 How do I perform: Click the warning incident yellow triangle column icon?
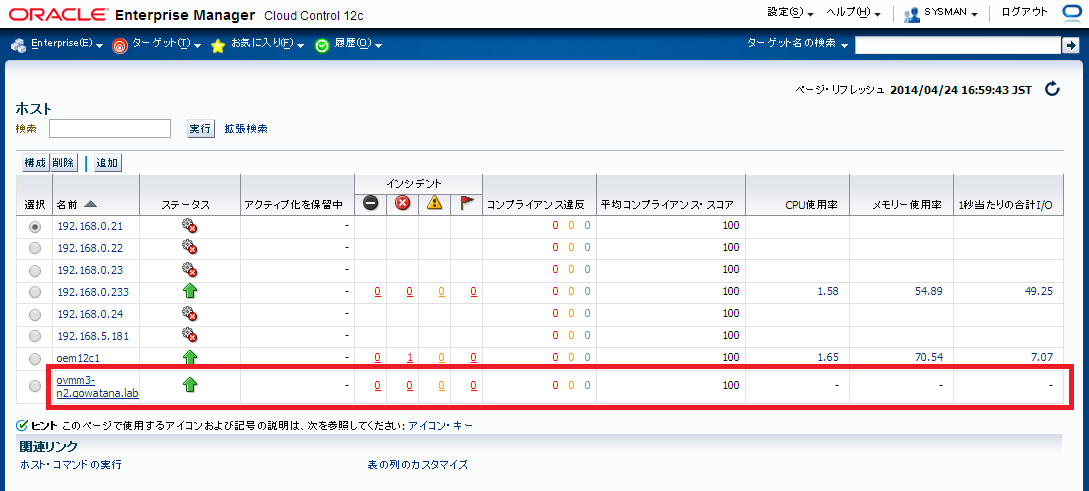click(435, 203)
